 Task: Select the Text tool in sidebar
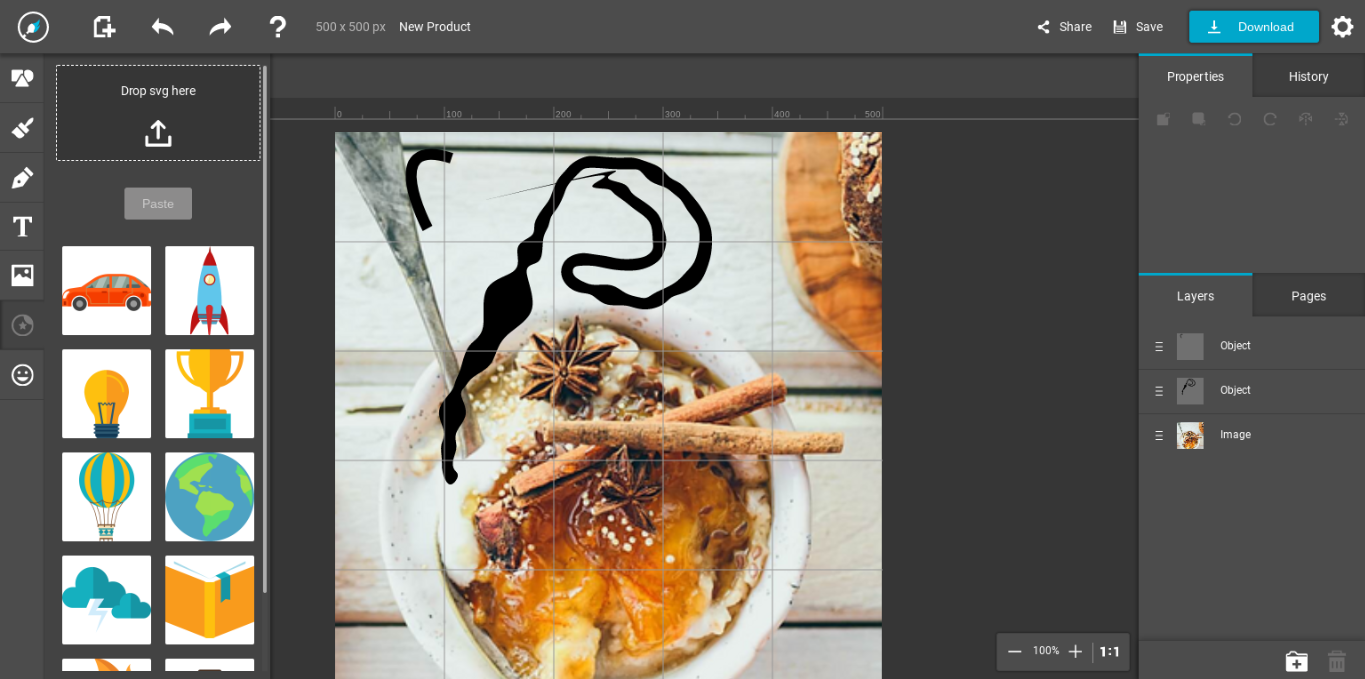click(x=22, y=227)
